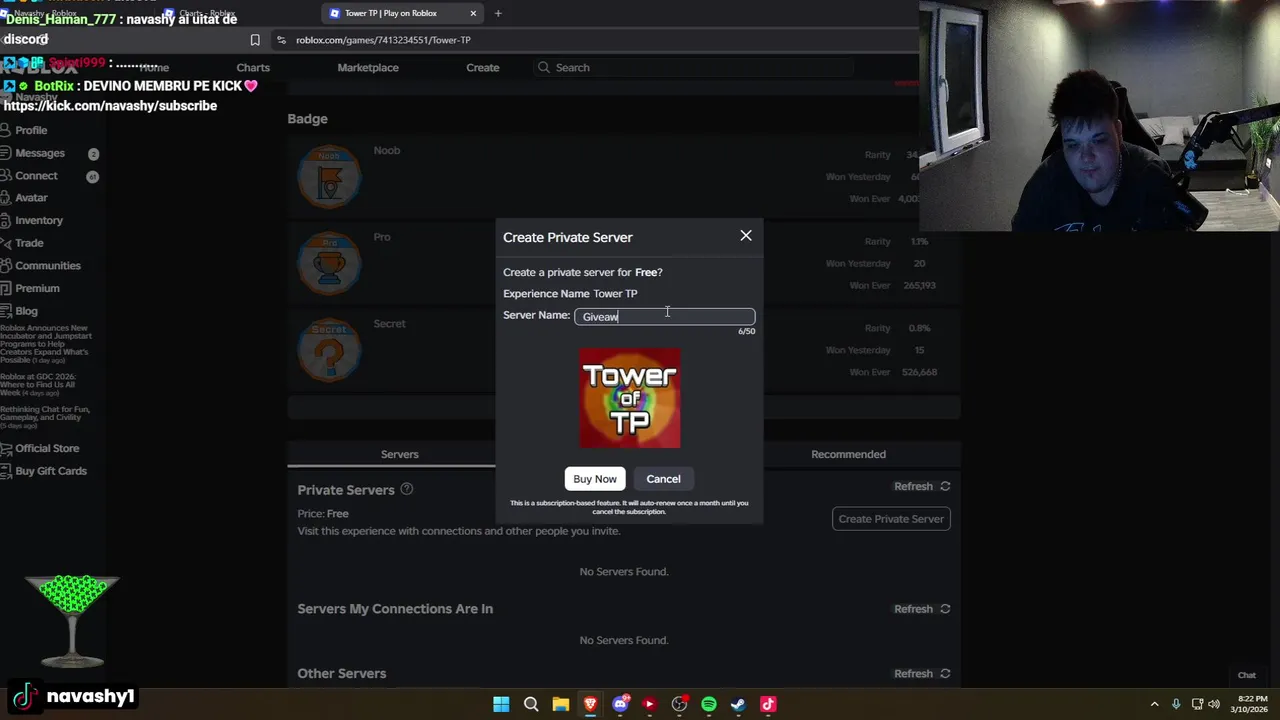Go to Marketplace in top navigation
Screen dimensions: 1280x720
(368, 68)
